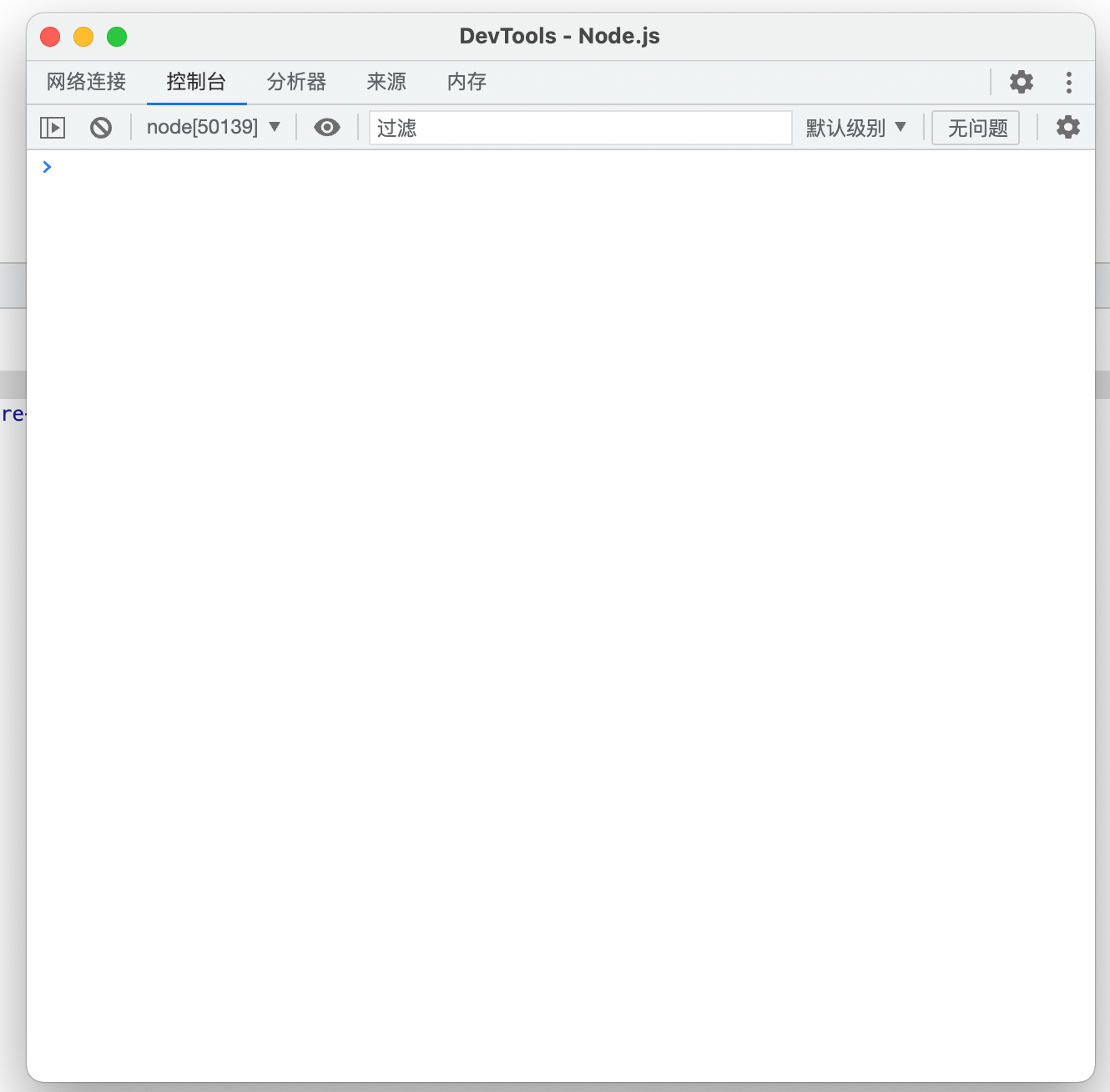
Task: Open the node[50139] context dropdown
Action: [214, 127]
